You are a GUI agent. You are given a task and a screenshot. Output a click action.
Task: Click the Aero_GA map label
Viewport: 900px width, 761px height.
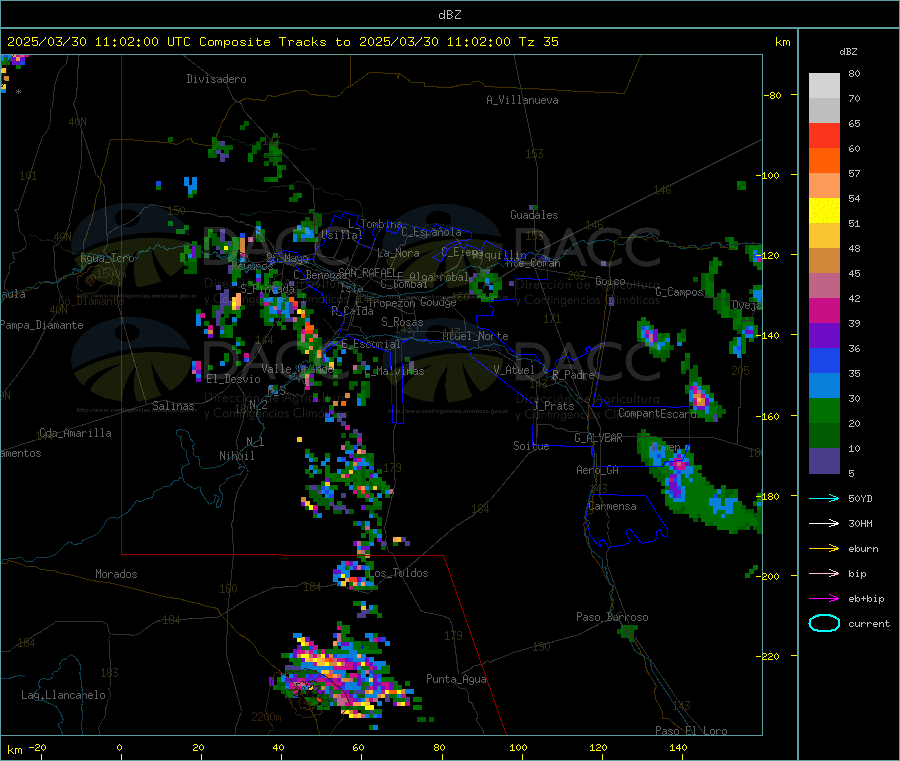(598, 470)
